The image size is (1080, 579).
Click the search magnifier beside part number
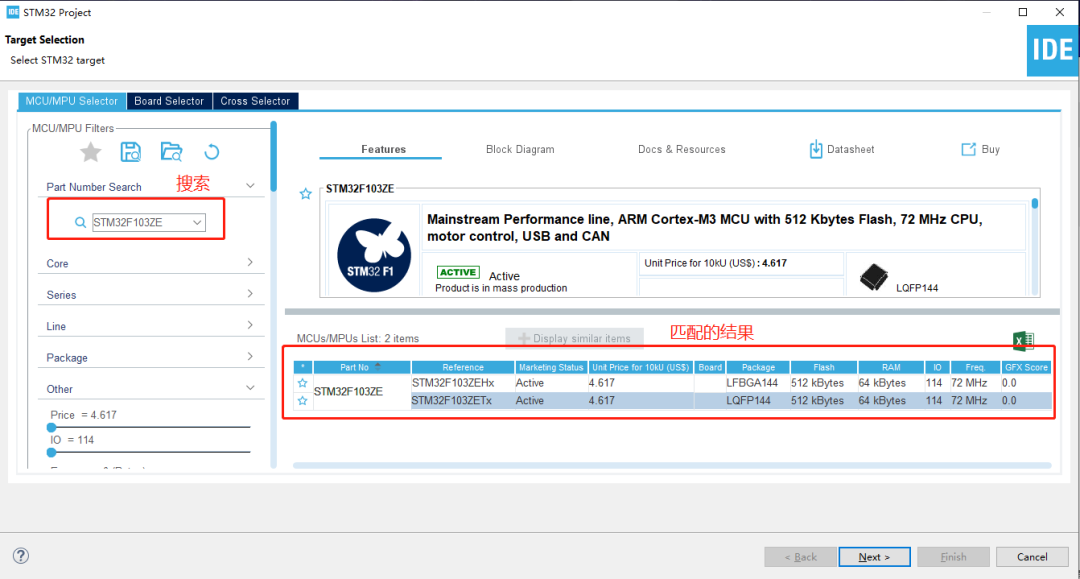click(x=80, y=222)
